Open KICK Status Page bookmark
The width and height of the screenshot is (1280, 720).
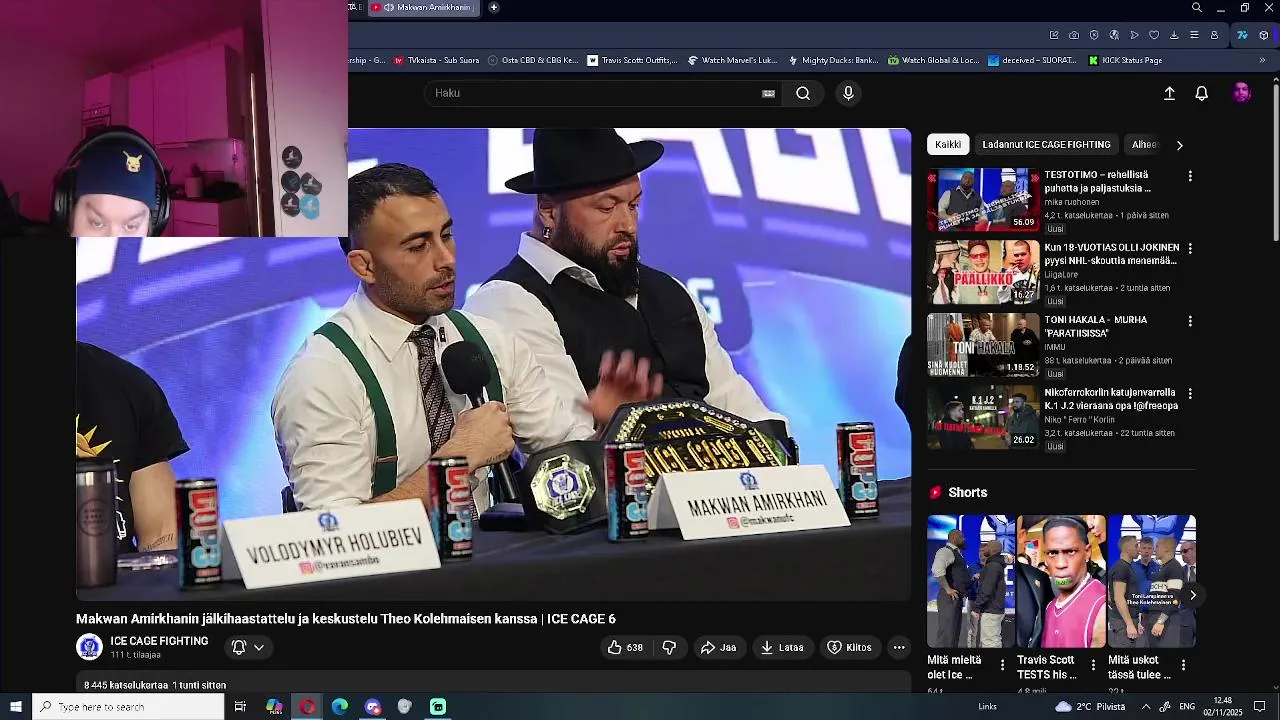pos(1125,60)
